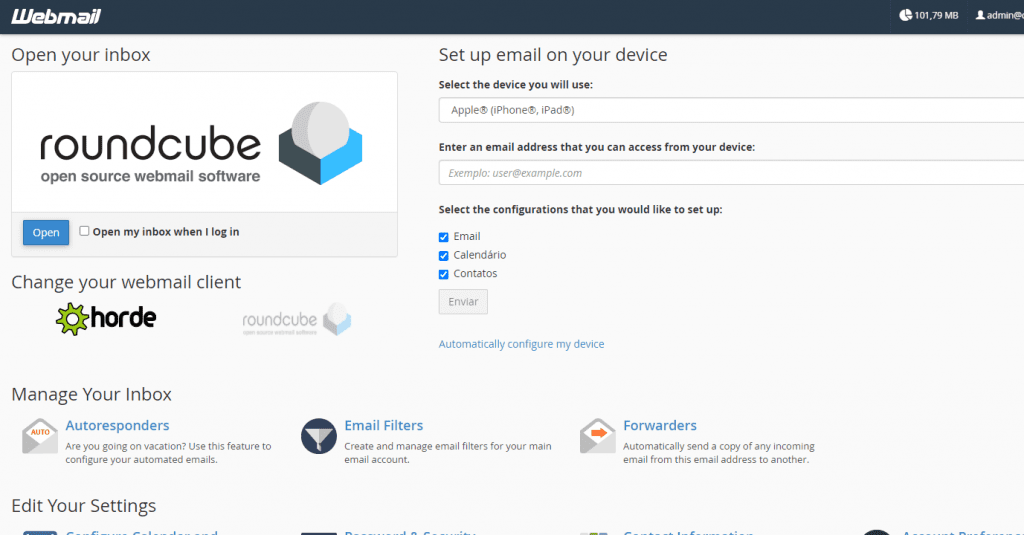Viewport: 1024px width, 535px height.
Task: Open the Email Filters link
Action: point(384,425)
